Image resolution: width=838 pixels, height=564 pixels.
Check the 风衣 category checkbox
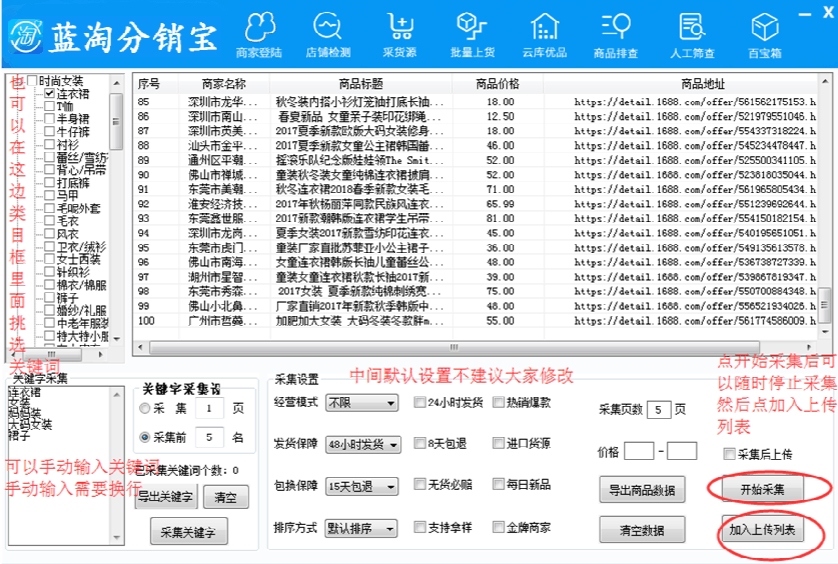point(50,234)
